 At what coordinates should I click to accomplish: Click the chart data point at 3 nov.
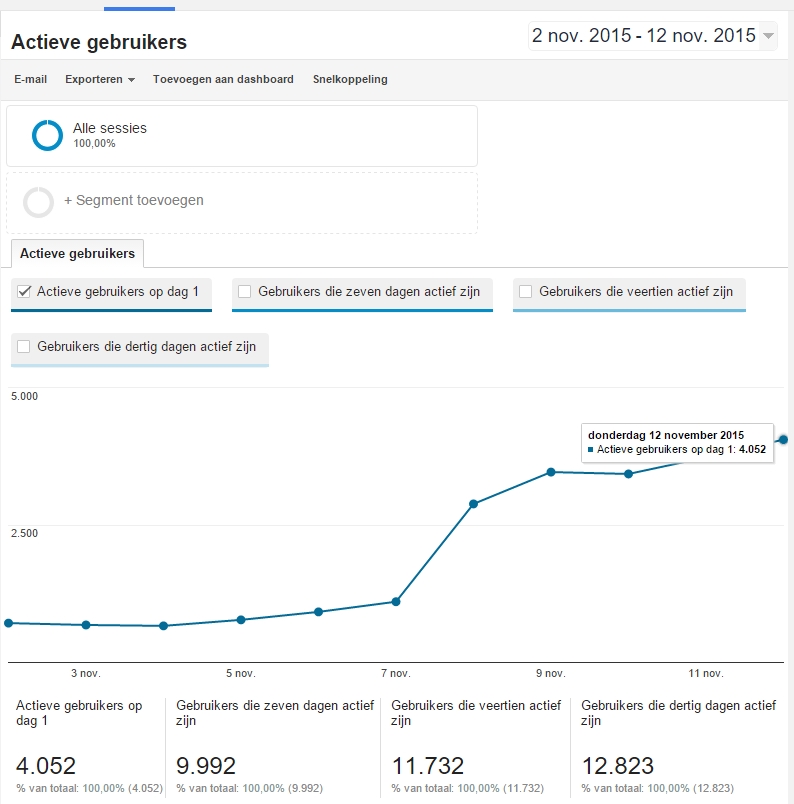click(x=86, y=625)
